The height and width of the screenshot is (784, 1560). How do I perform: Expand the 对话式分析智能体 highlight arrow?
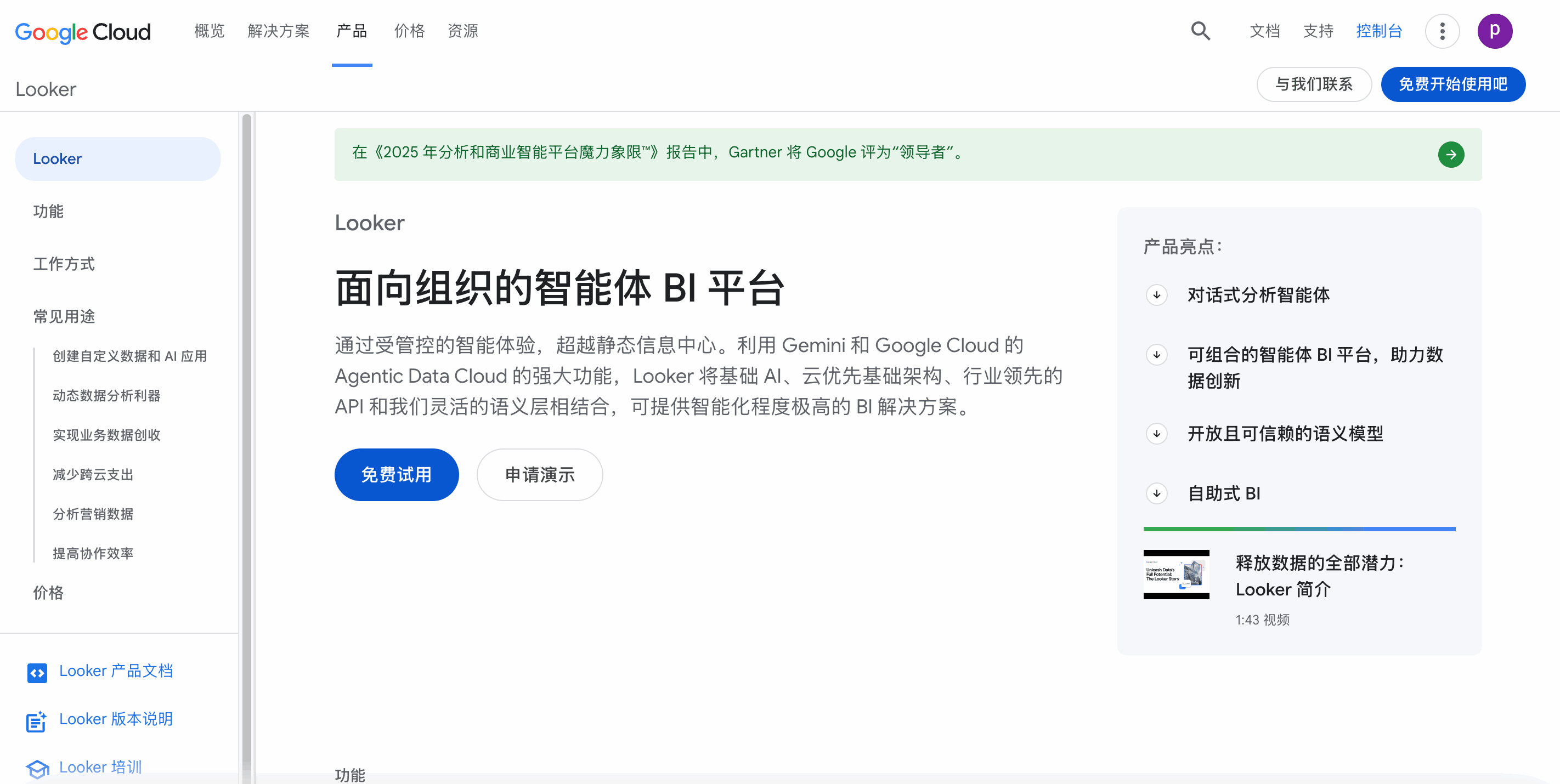tap(1157, 295)
